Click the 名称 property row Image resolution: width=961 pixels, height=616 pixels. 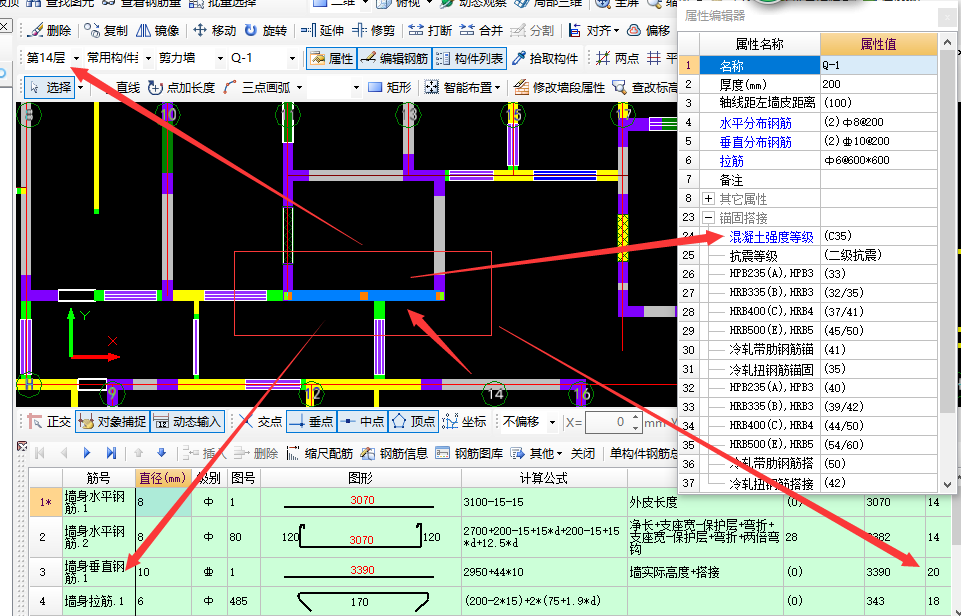click(808, 65)
